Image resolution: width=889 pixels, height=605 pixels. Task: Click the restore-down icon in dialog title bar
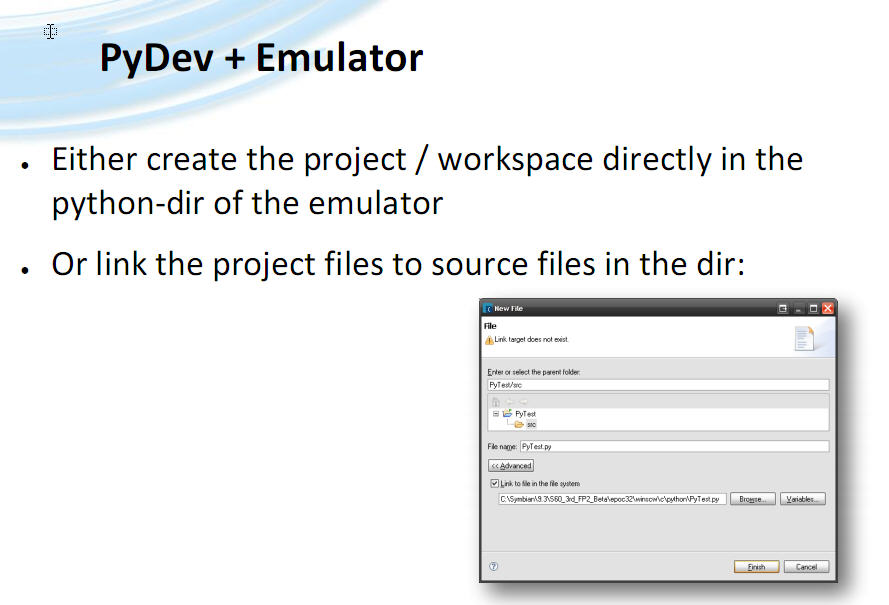(782, 308)
